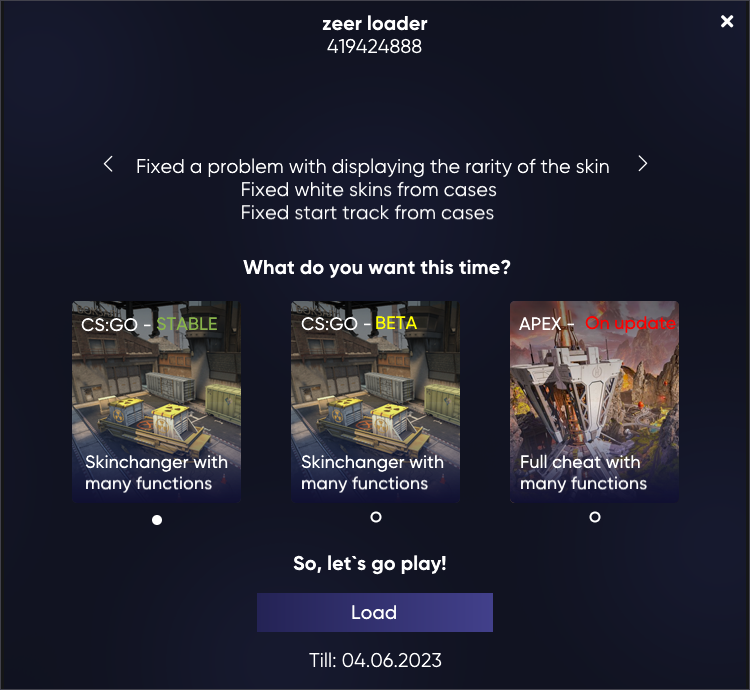Click the red On update label
750x690 pixels.
click(x=630, y=323)
